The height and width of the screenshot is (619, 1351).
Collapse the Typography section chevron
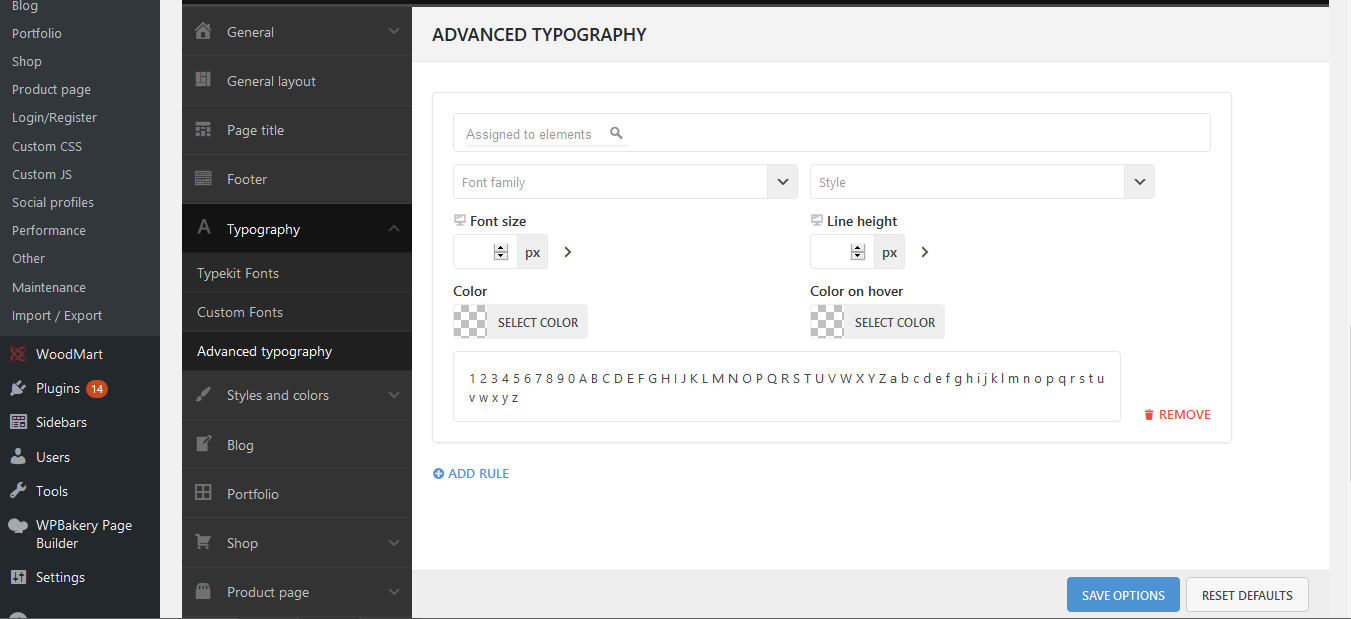coord(394,228)
